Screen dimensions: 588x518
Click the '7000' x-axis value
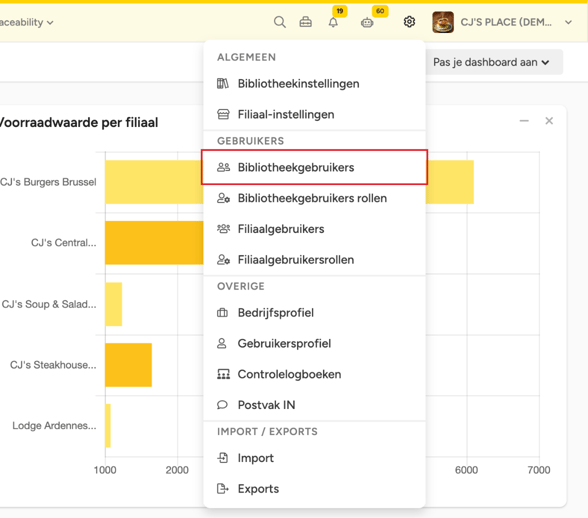(x=539, y=470)
